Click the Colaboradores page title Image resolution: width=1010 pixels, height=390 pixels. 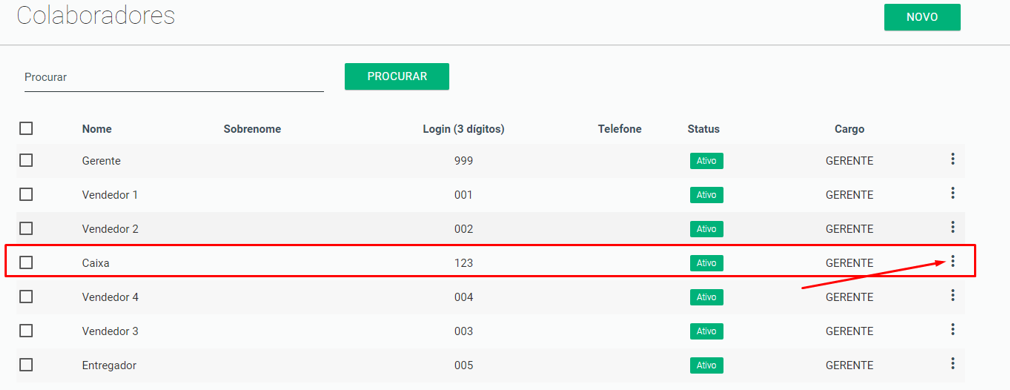95,15
